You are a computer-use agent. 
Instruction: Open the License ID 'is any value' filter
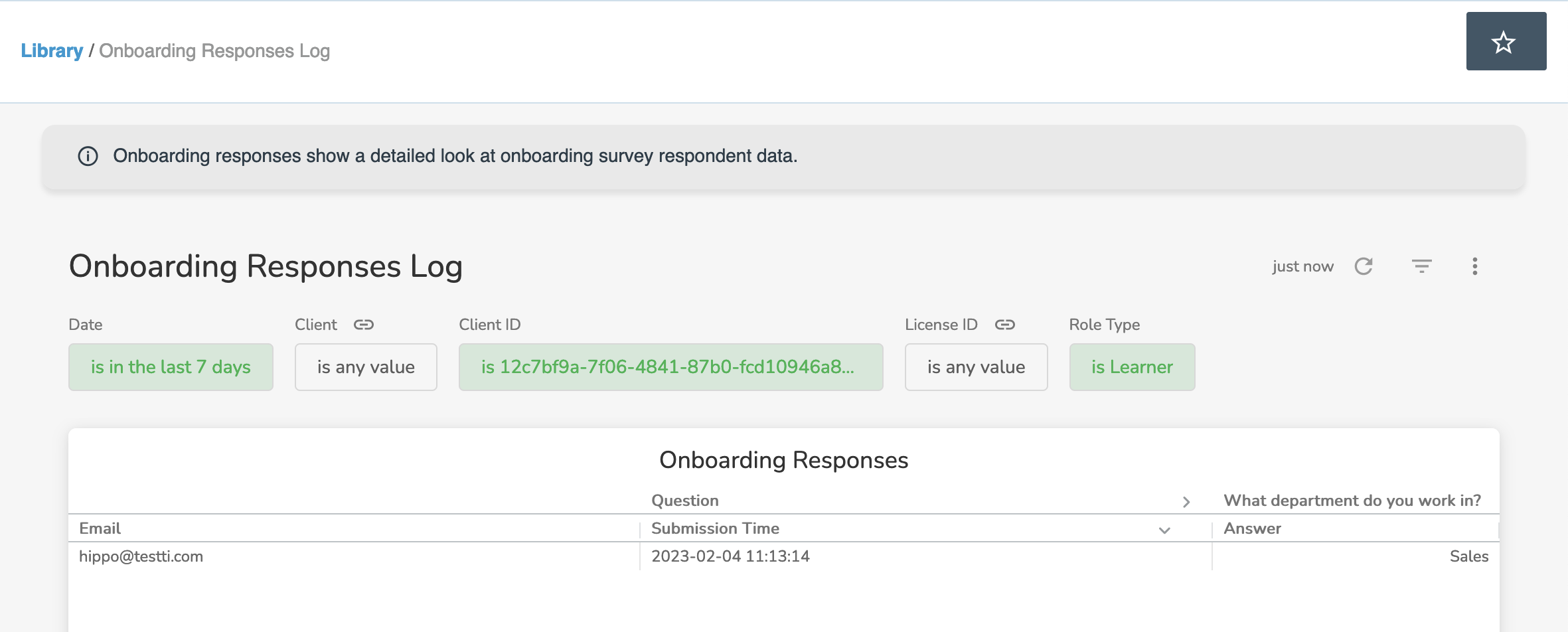[976, 367]
